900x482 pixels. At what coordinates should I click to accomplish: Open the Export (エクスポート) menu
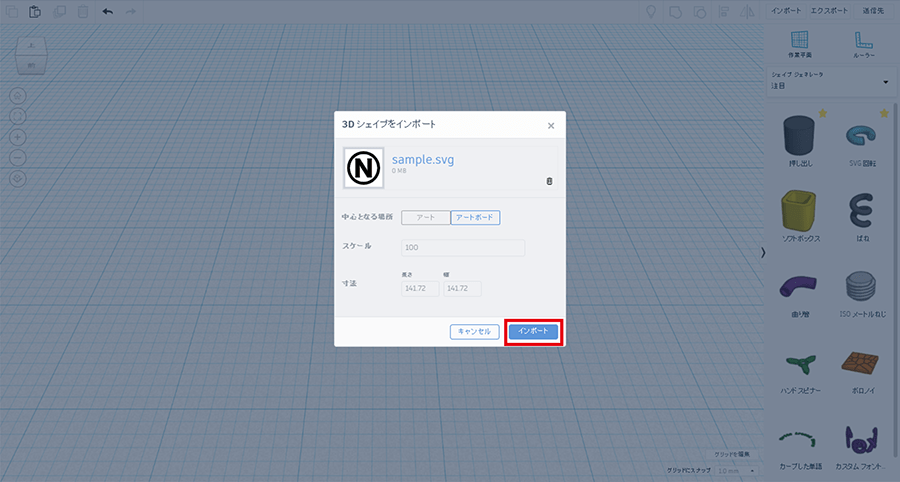(x=829, y=11)
